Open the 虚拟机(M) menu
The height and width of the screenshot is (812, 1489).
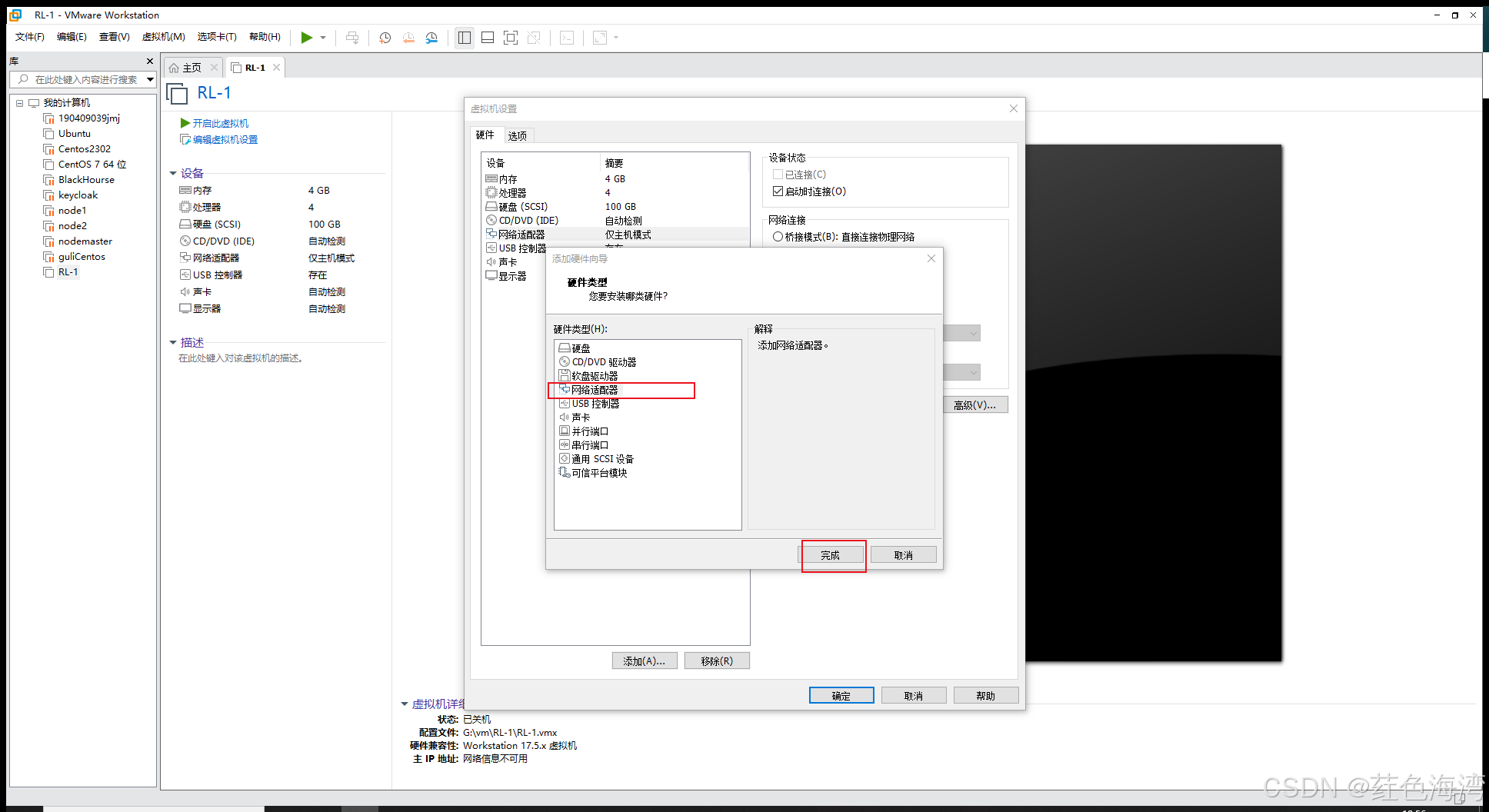pos(164,37)
